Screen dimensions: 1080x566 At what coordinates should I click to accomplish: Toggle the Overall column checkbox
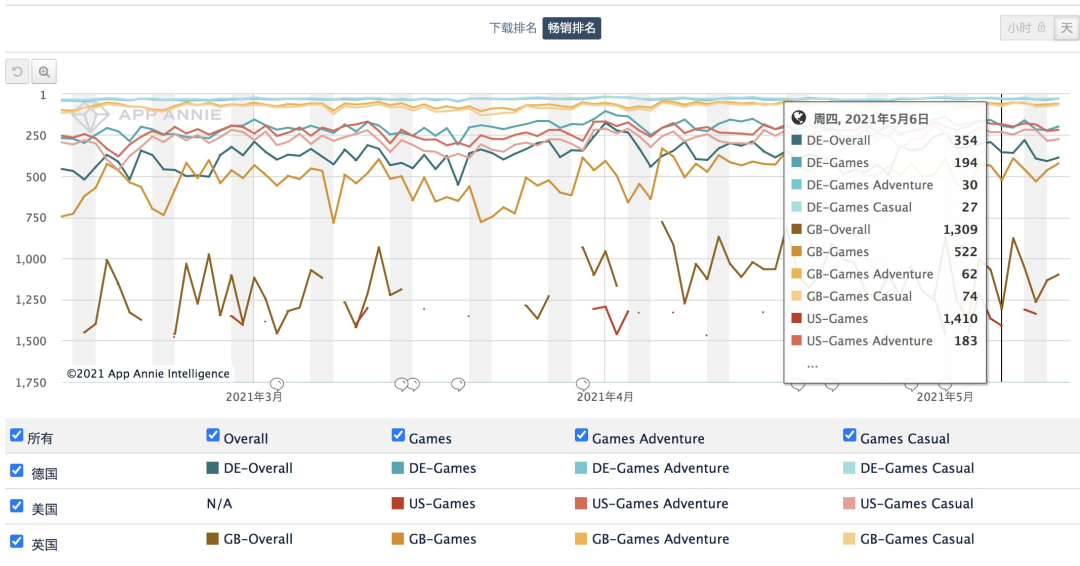(x=213, y=435)
